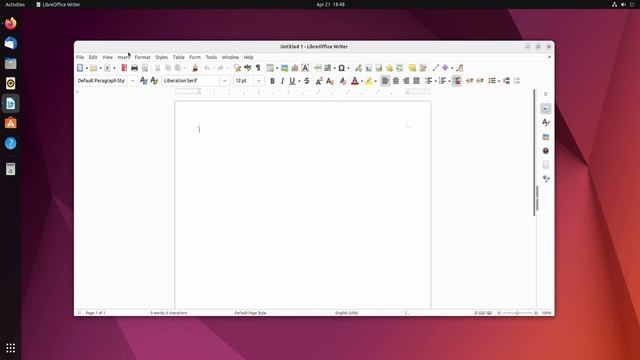Image resolution: width=640 pixels, height=360 pixels.
Task: Click the page count in status bar
Action: tap(96, 313)
